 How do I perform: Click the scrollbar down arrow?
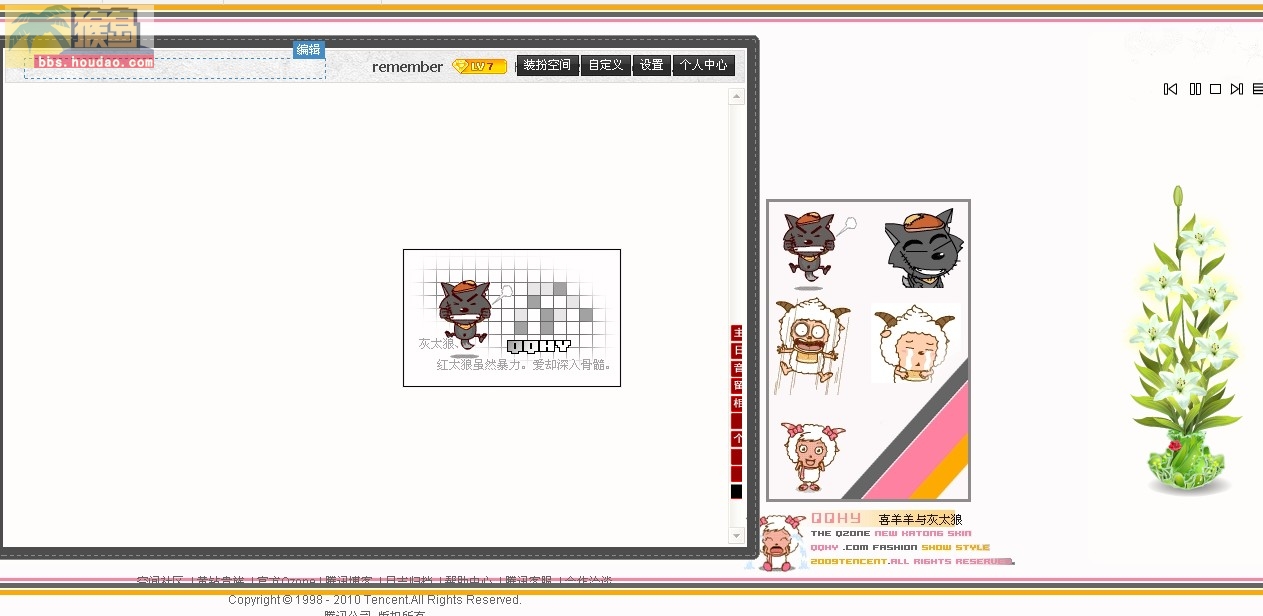click(737, 536)
